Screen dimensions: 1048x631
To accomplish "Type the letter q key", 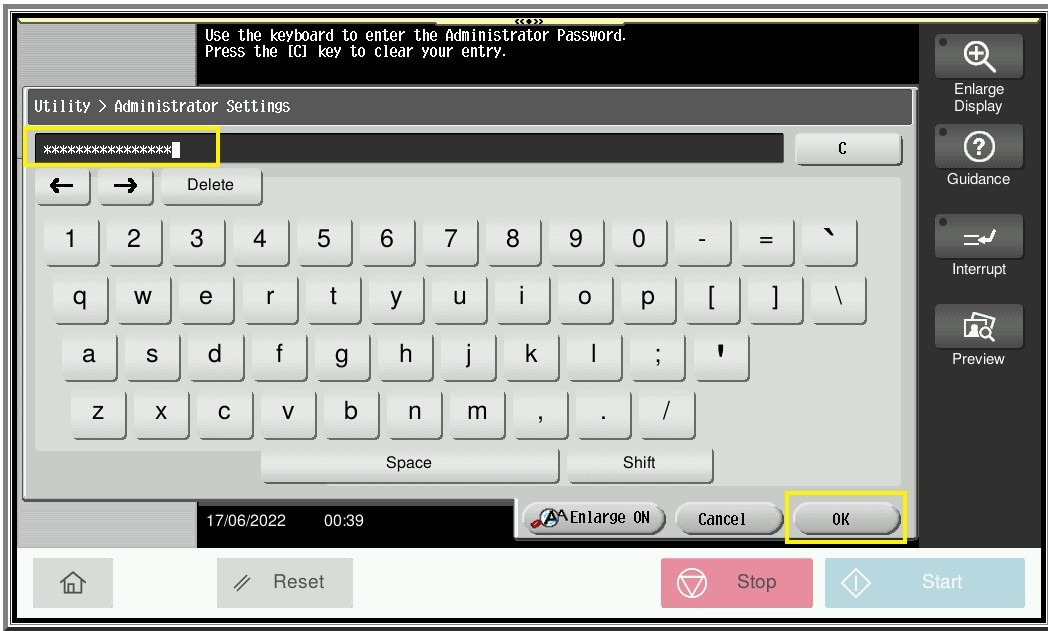I will [79, 298].
